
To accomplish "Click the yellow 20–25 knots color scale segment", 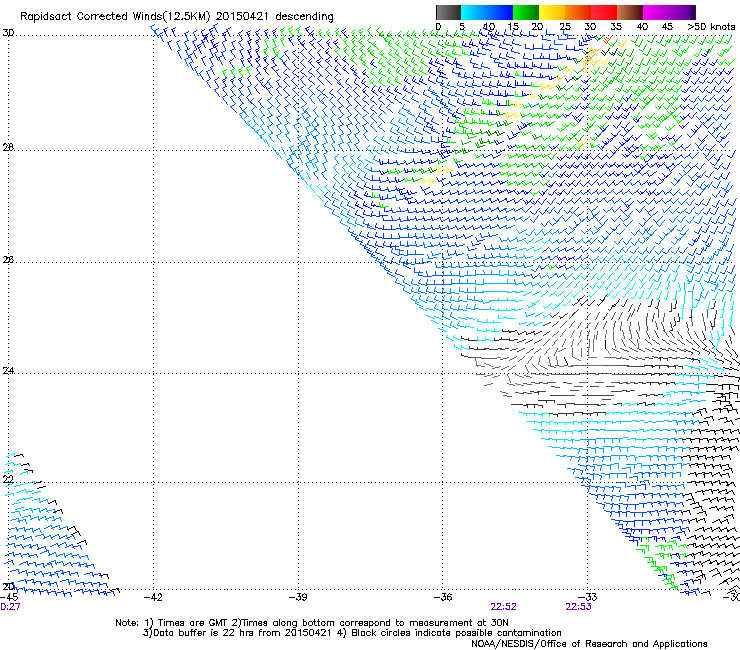I will pos(552,12).
